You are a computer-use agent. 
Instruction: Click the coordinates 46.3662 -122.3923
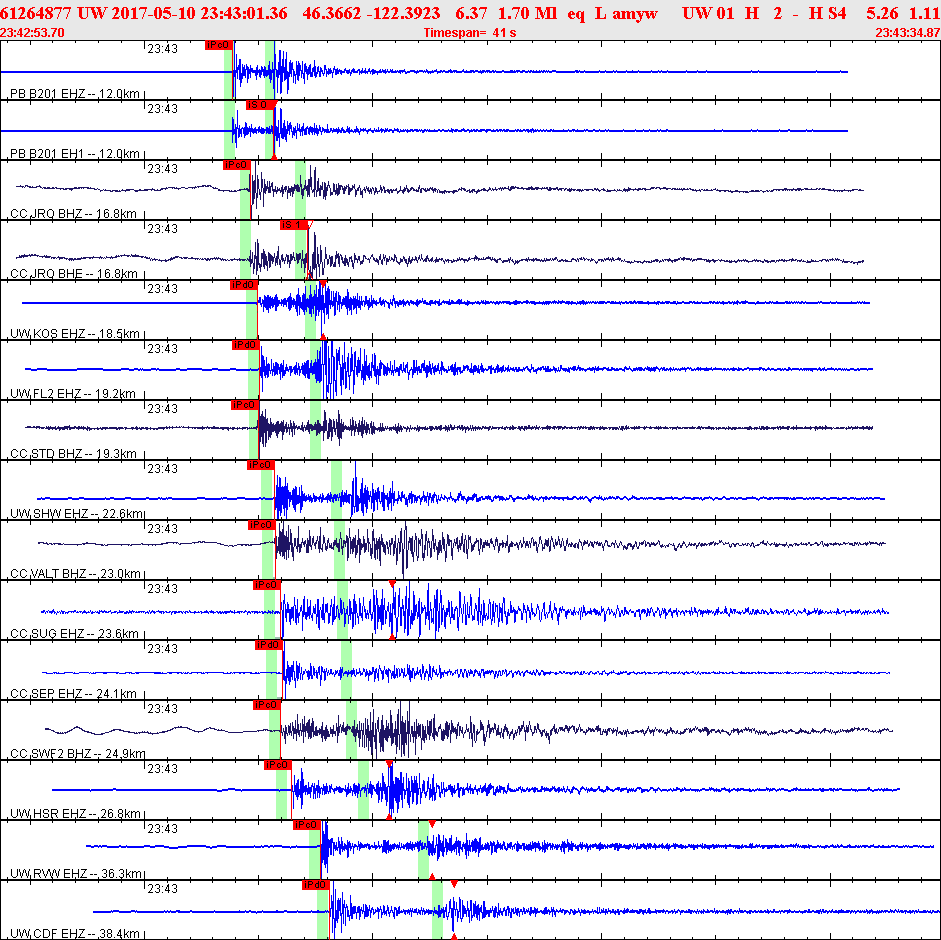[x=371, y=13]
